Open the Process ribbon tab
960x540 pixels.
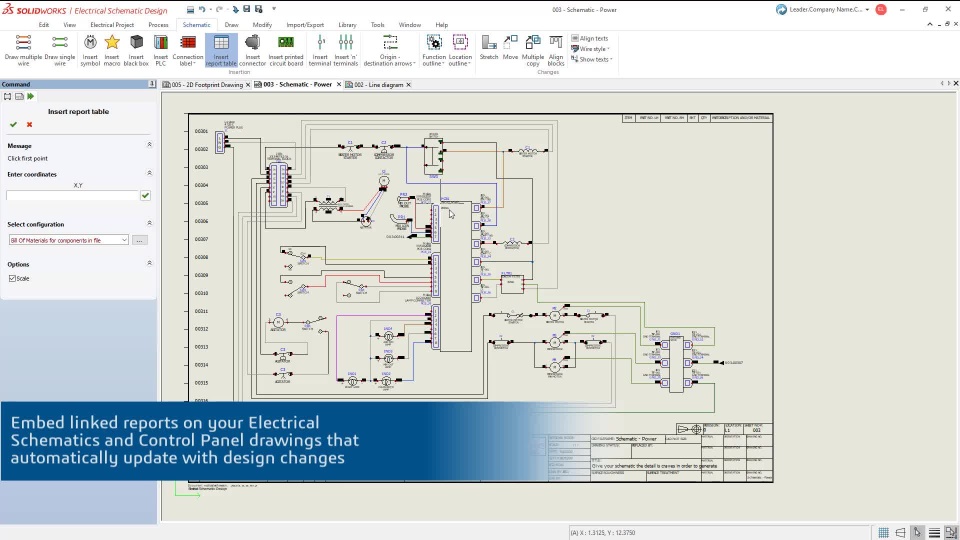(x=158, y=25)
